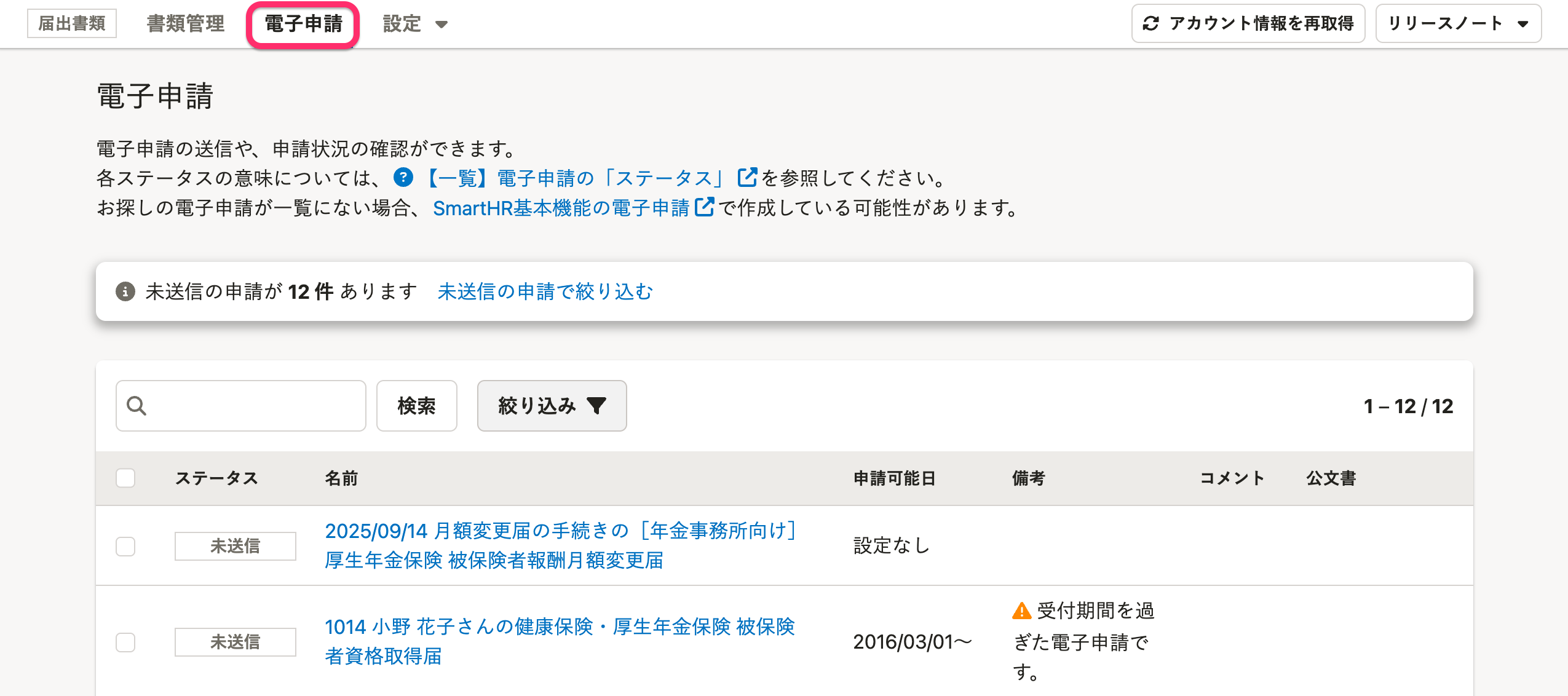Click the magnifying glass search icon
Screen dimensions: 1568x696
click(x=137, y=406)
